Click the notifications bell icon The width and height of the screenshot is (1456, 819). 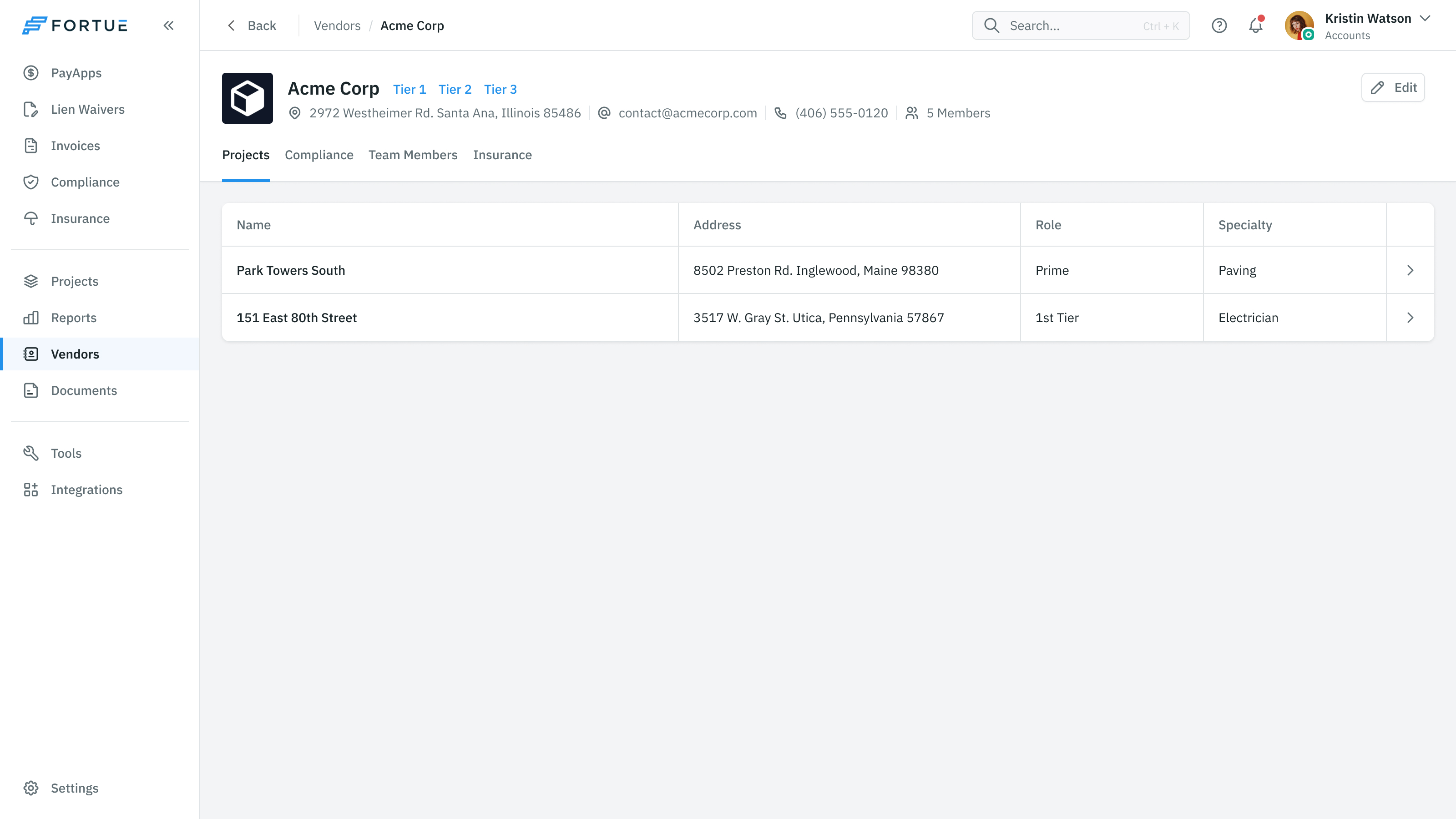(1255, 25)
